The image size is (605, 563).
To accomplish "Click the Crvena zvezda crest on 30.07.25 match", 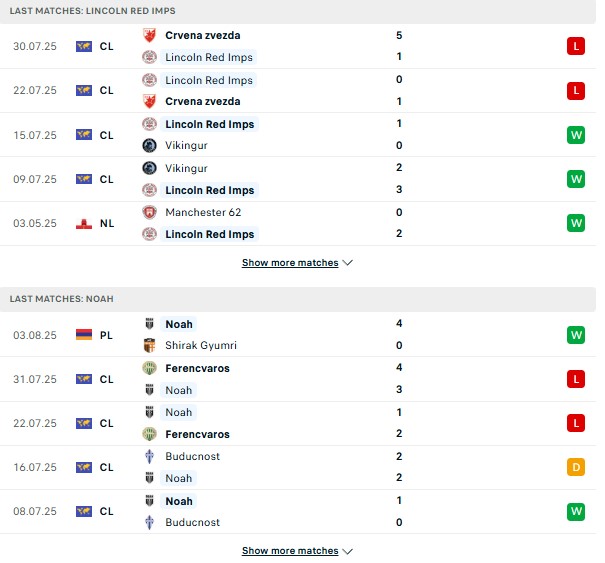I will pyautogui.click(x=149, y=36).
